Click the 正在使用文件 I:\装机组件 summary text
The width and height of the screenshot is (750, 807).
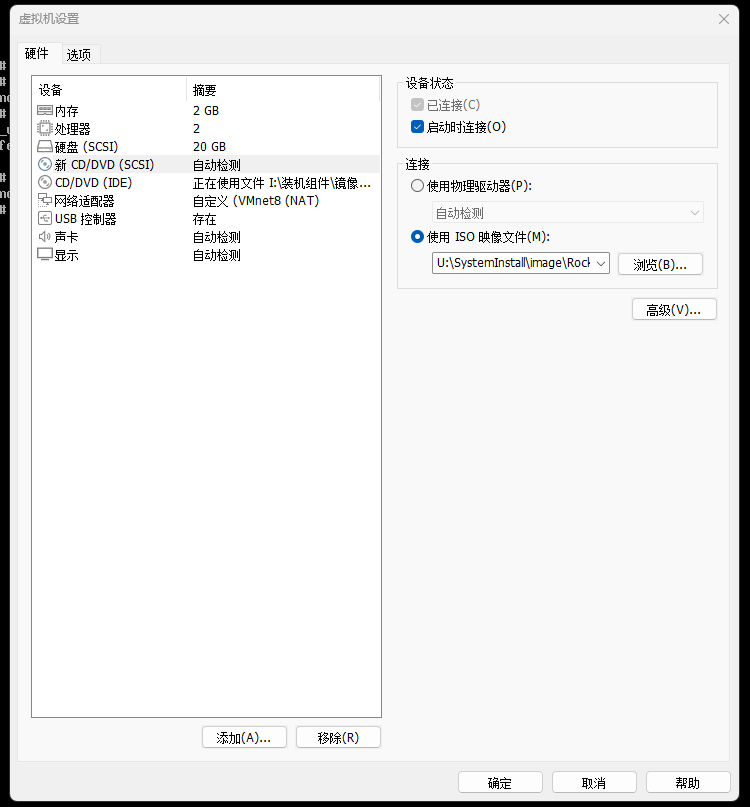[282, 183]
